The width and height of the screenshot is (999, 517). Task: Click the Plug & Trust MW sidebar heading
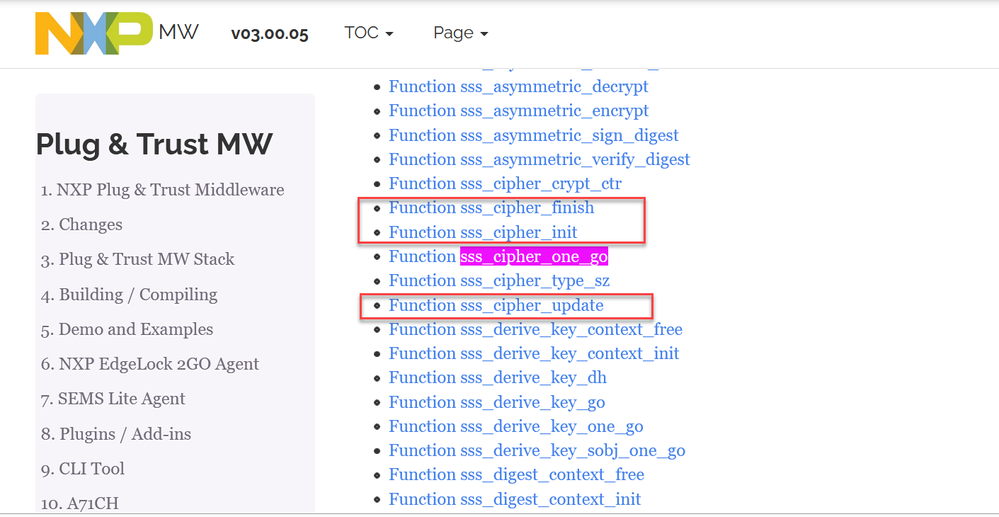(154, 145)
